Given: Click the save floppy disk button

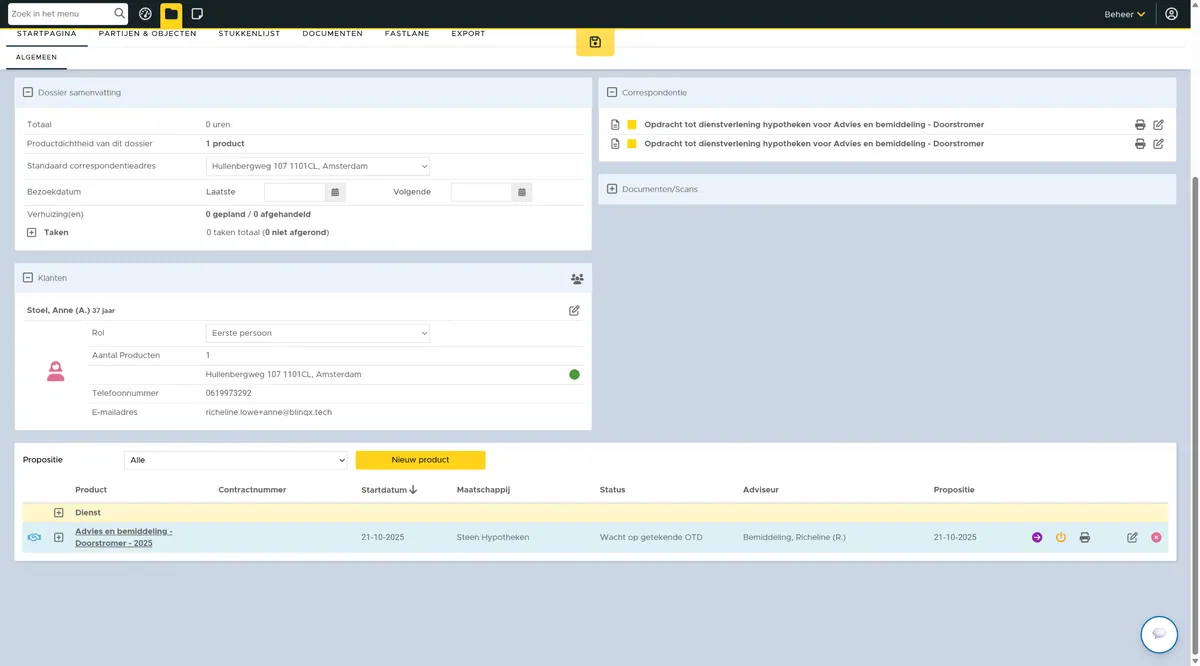Looking at the screenshot, I should tap(595, 42).
